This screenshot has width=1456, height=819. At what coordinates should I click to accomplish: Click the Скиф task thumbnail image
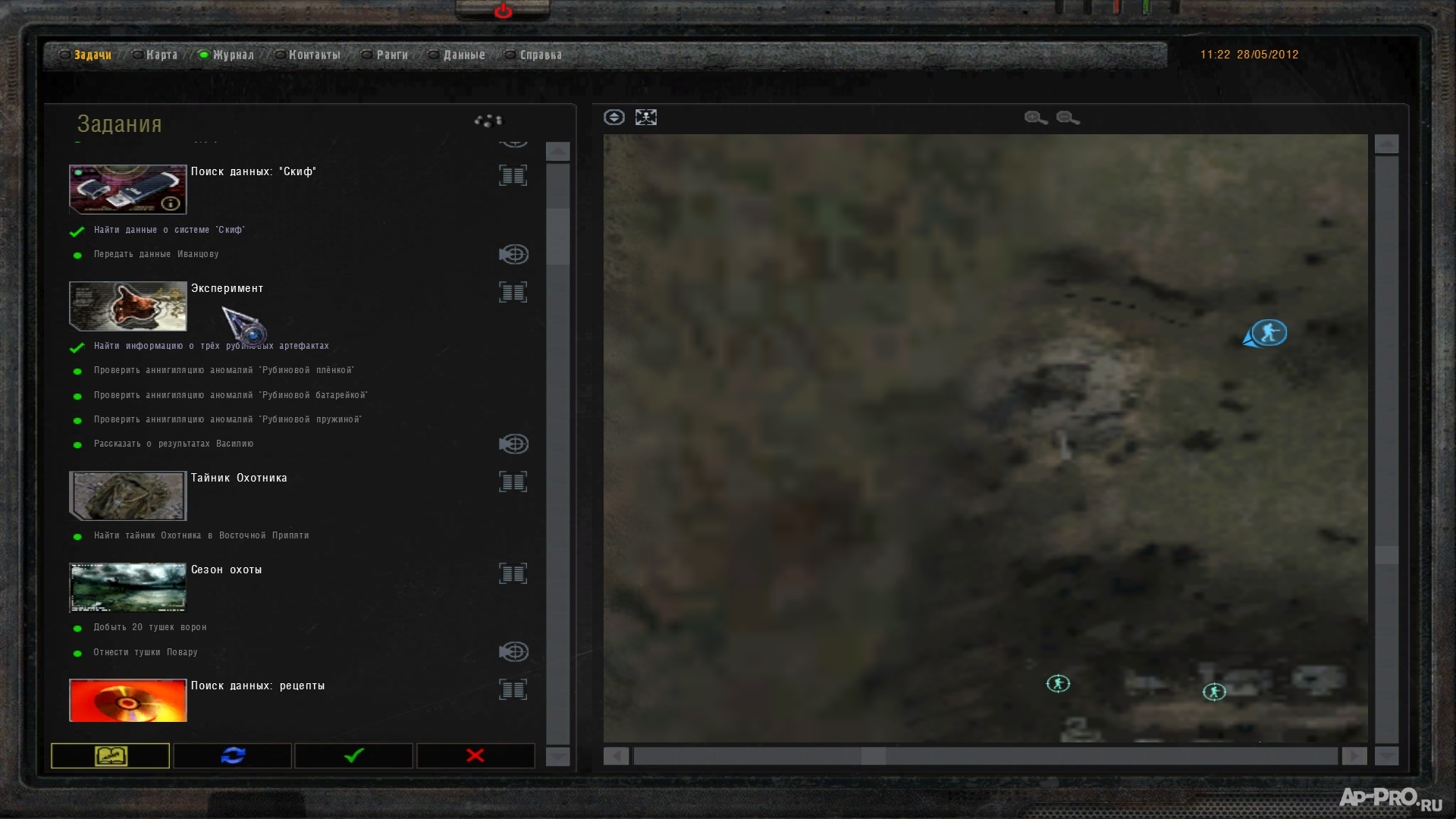pyautogui.click(x=127, y=189)
